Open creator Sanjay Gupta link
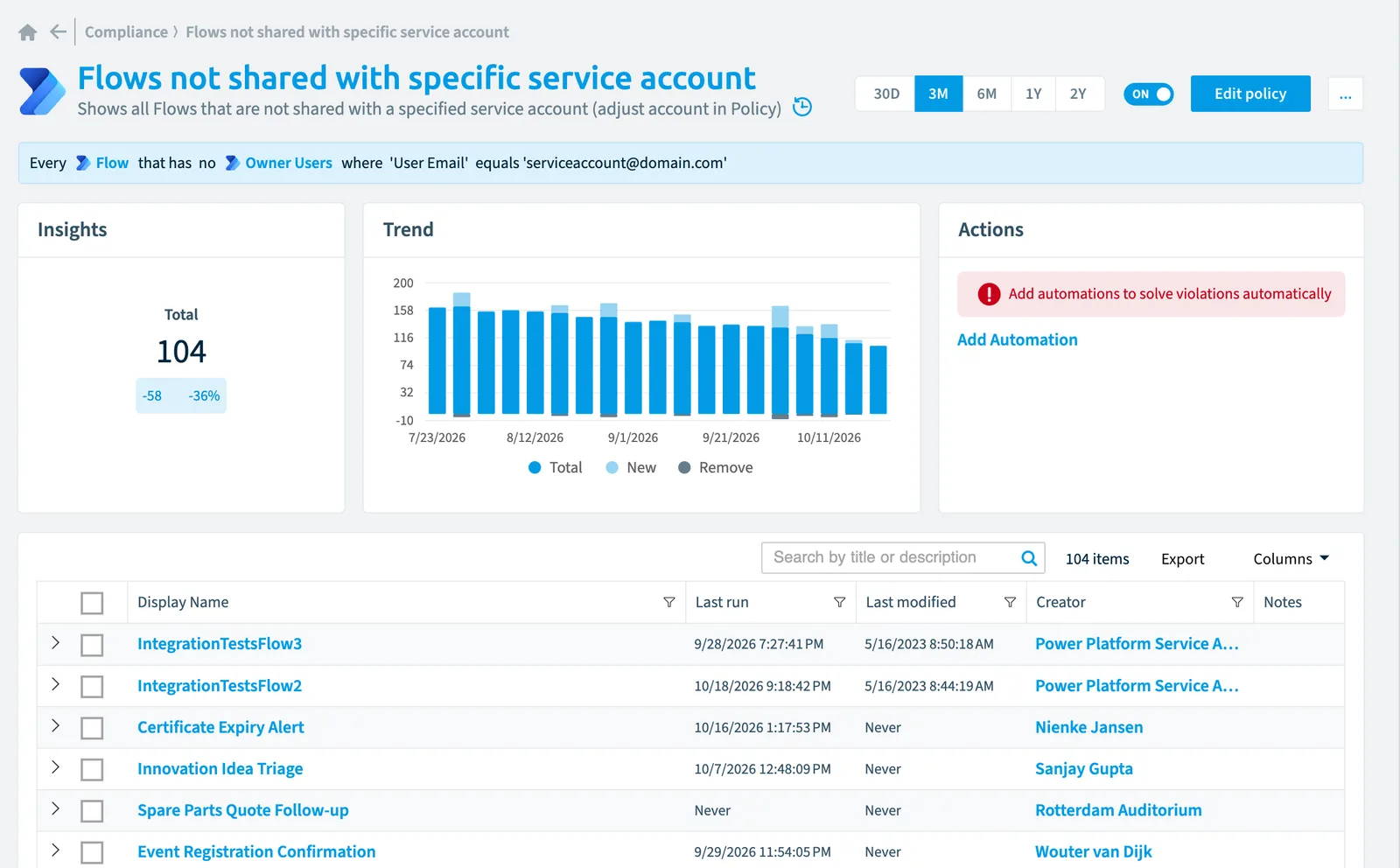This screenshot has width=1400, height=868. coord(1084,768)
